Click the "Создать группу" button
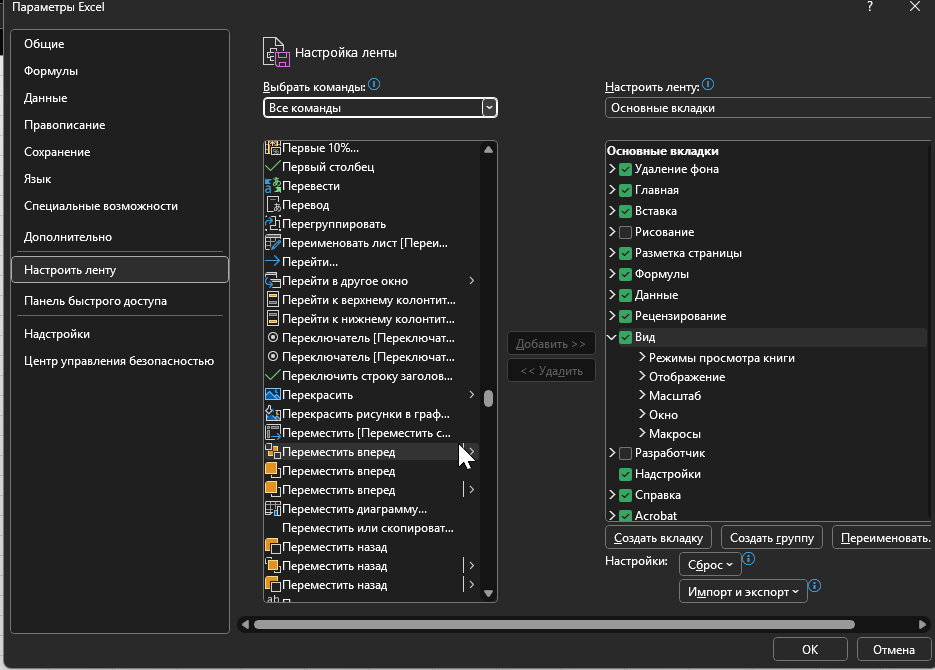This screenshot has height=670, width=935. tap(772, 538)
